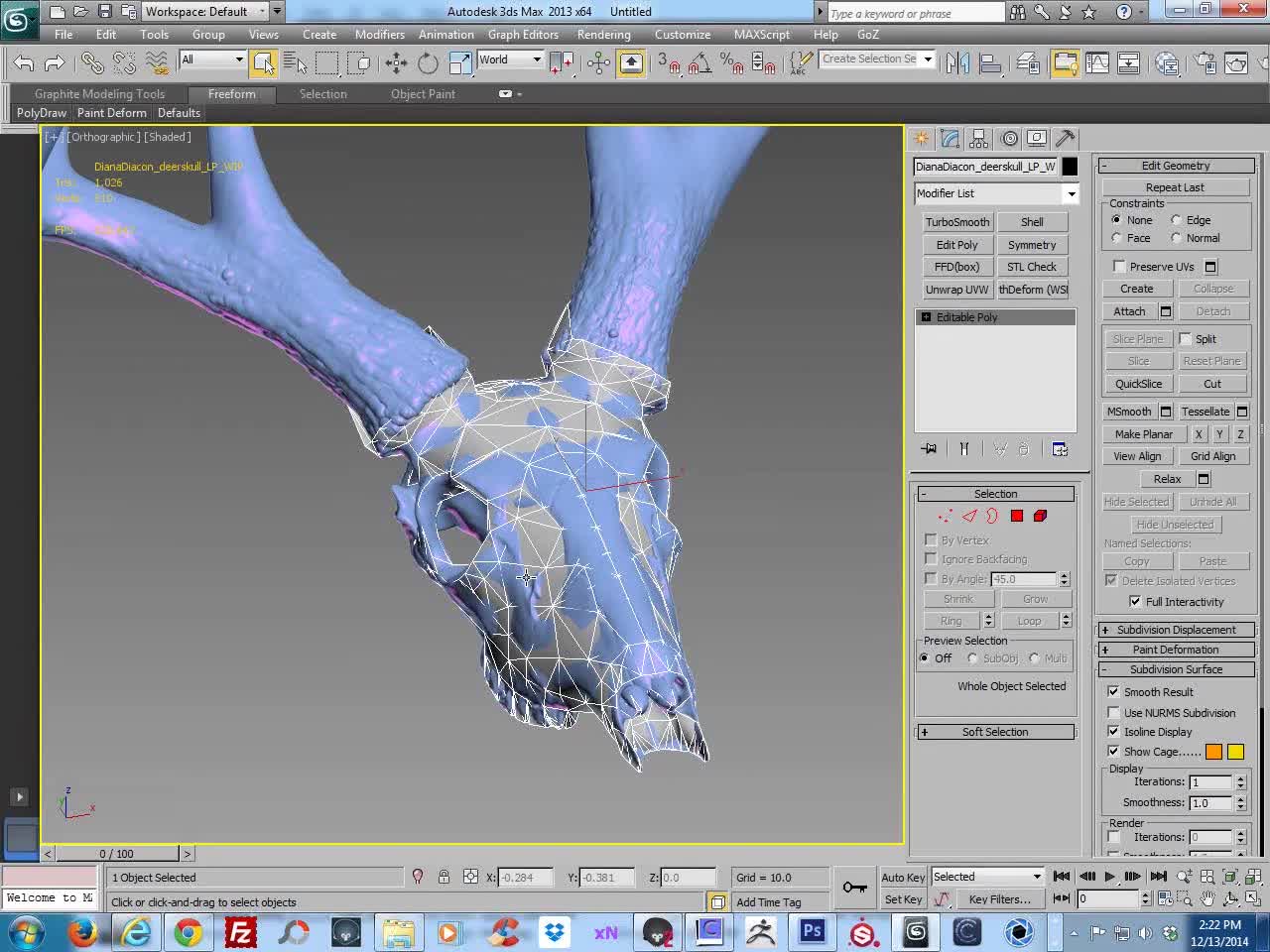Switch to the Freeform ribbon tab
1270x952 pixels.
click(x=232, y=94)
